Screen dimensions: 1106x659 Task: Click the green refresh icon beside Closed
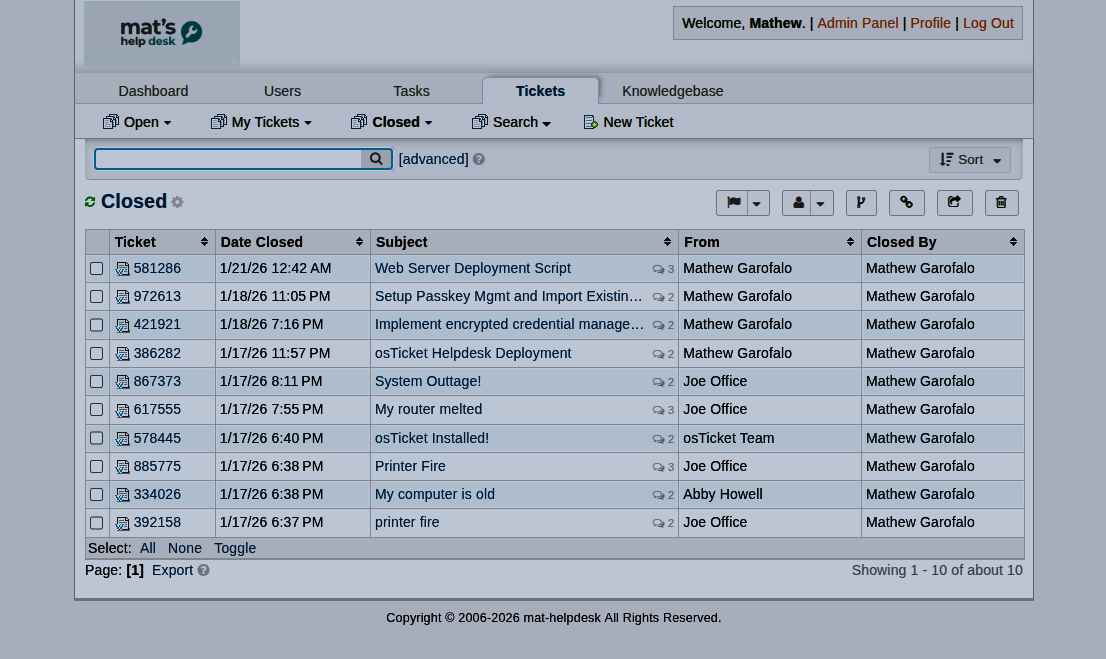pyautogui.click(x=90, y=202)
